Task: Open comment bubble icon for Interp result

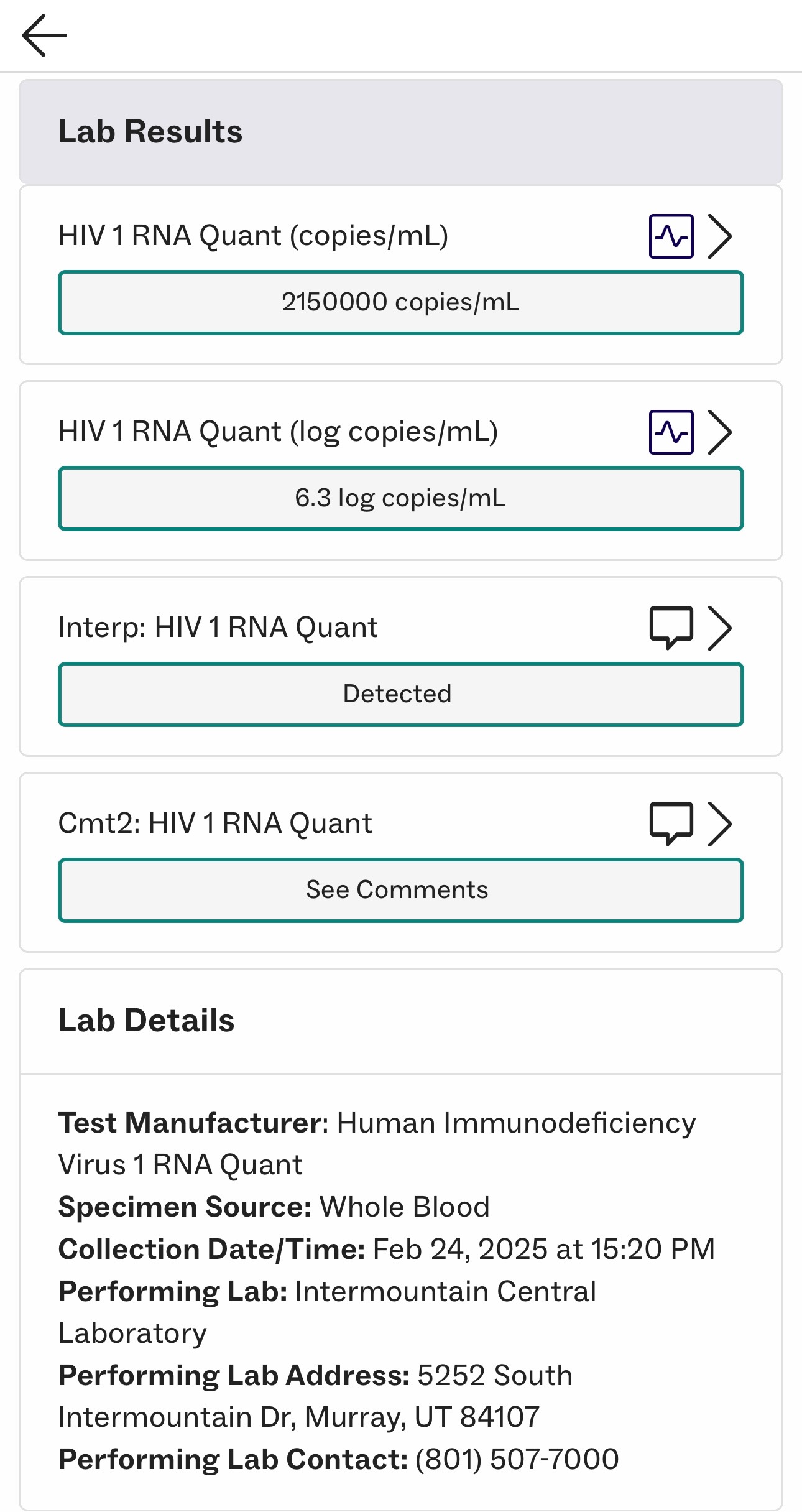Action: tap(671, 627)
